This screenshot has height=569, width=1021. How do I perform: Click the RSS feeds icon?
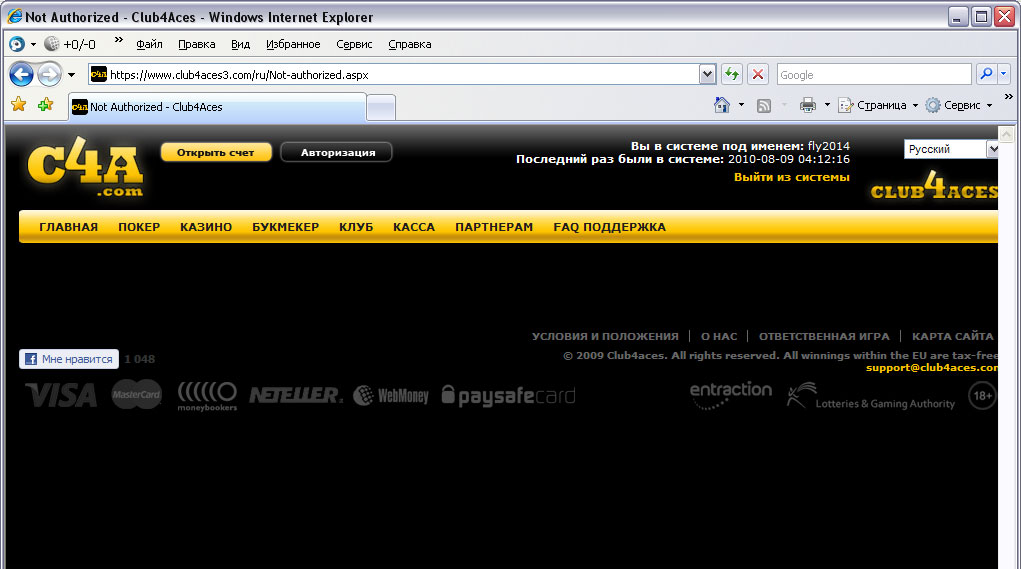764,105
